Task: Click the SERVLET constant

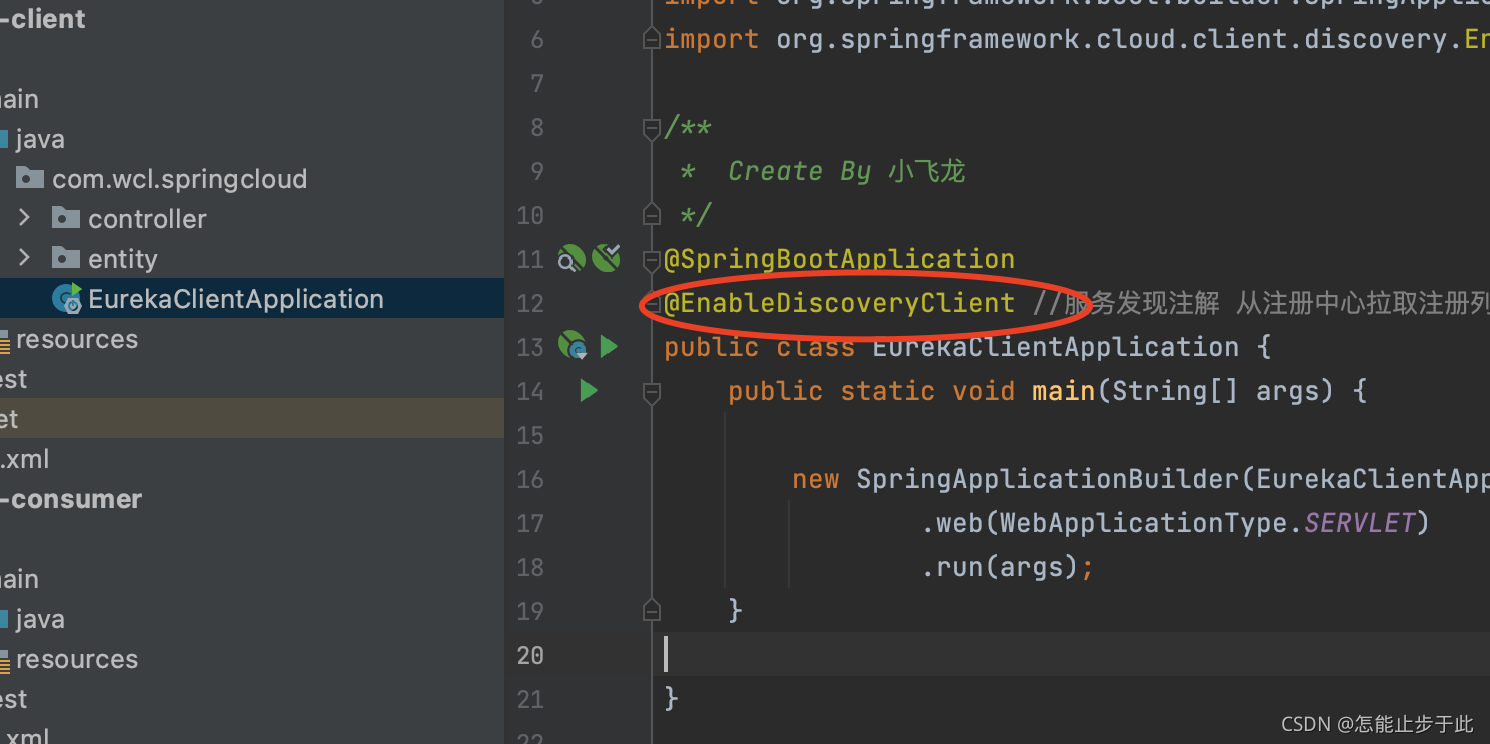Action: coord(1359,523)
